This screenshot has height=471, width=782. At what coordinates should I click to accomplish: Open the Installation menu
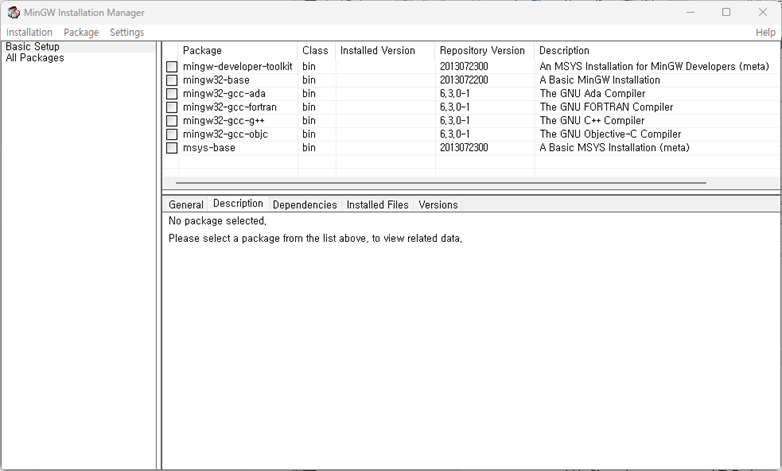pyautogui.click(x=29, y=32)
